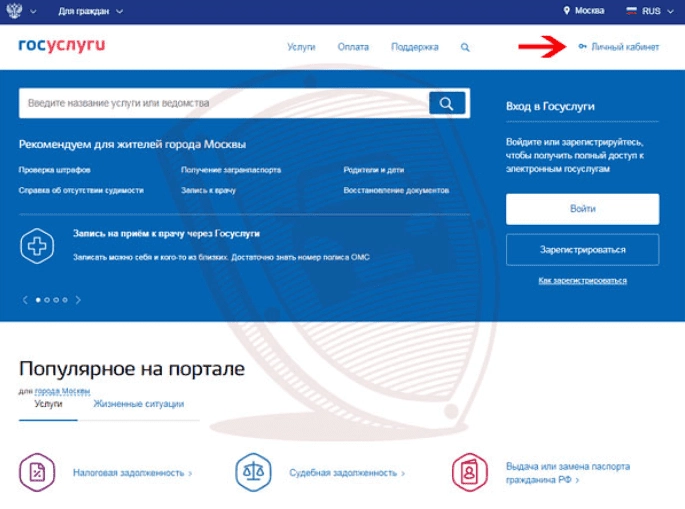Click the 'Вход в Госуслуги' heading
Image resolution: width=685 pixels, height=509 pixels.
(x=550, y=107)
